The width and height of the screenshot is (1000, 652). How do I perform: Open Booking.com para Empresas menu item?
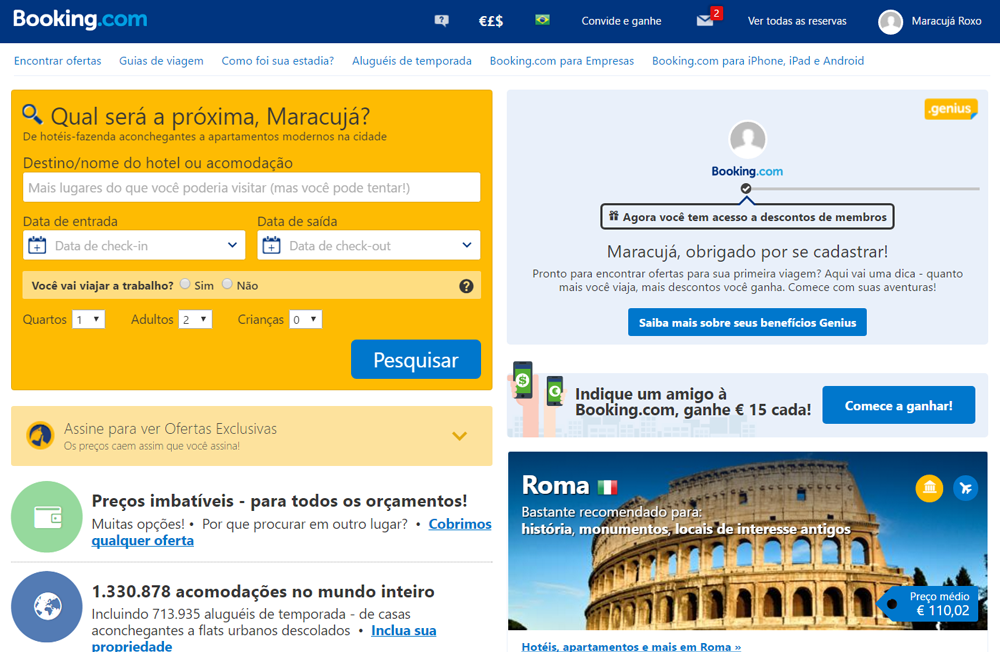coord(562,61)
